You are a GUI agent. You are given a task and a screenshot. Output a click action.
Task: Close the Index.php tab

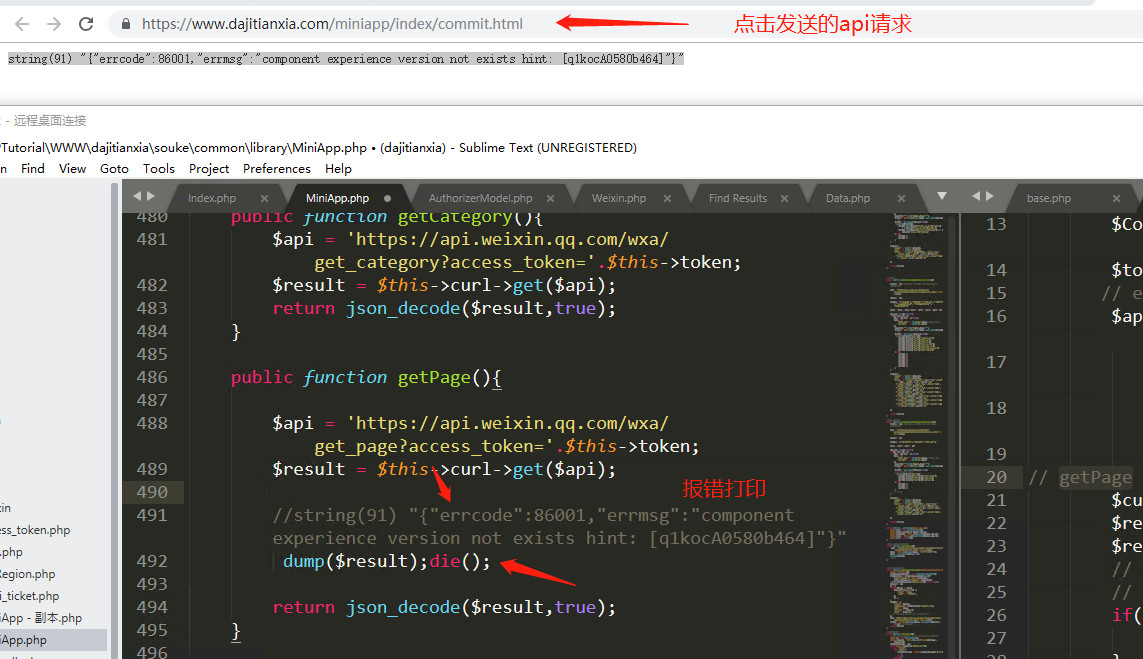click(265, 198)
